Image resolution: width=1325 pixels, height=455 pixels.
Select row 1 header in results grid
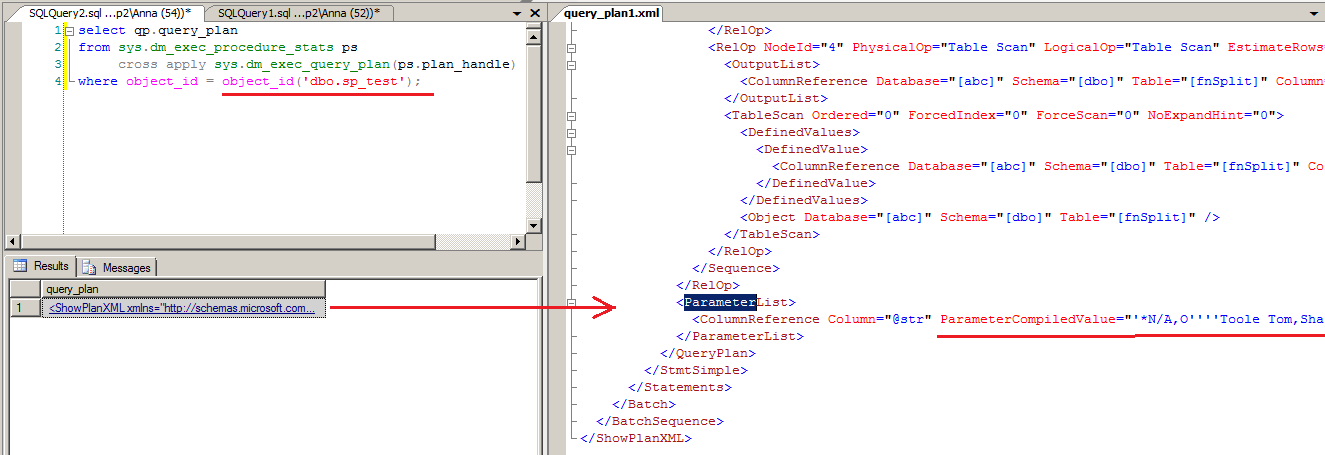21,309
